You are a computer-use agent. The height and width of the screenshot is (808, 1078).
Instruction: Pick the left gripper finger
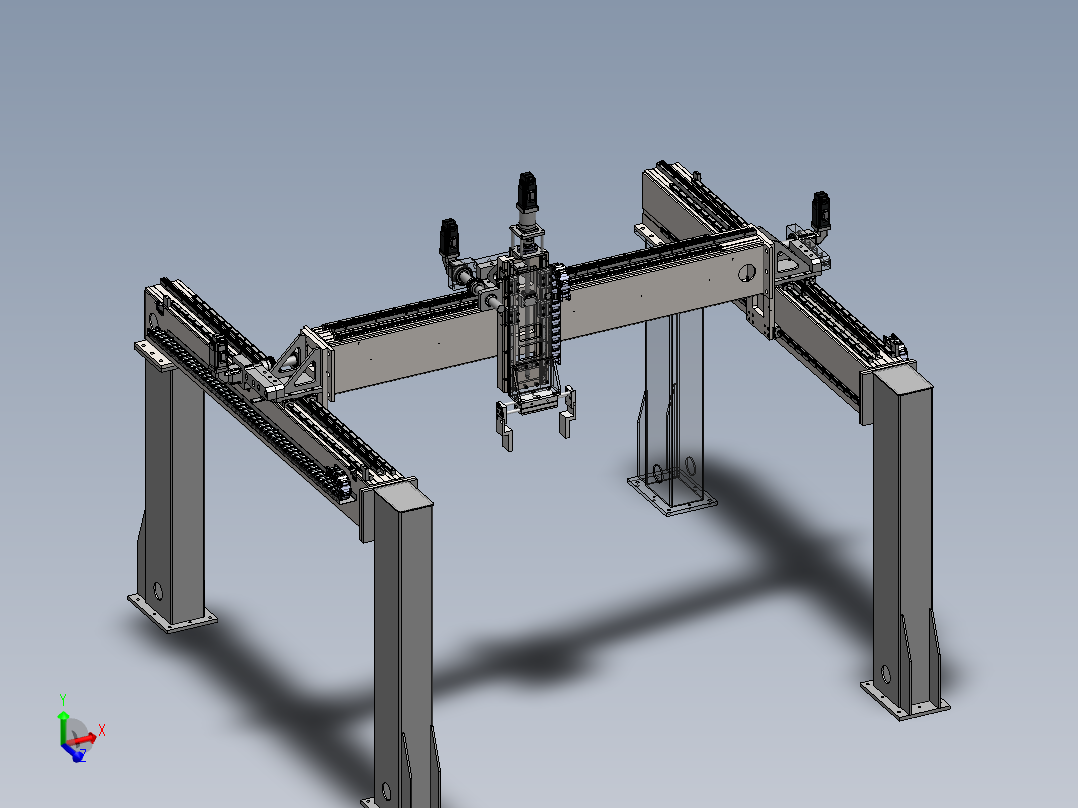coord(504,426)
